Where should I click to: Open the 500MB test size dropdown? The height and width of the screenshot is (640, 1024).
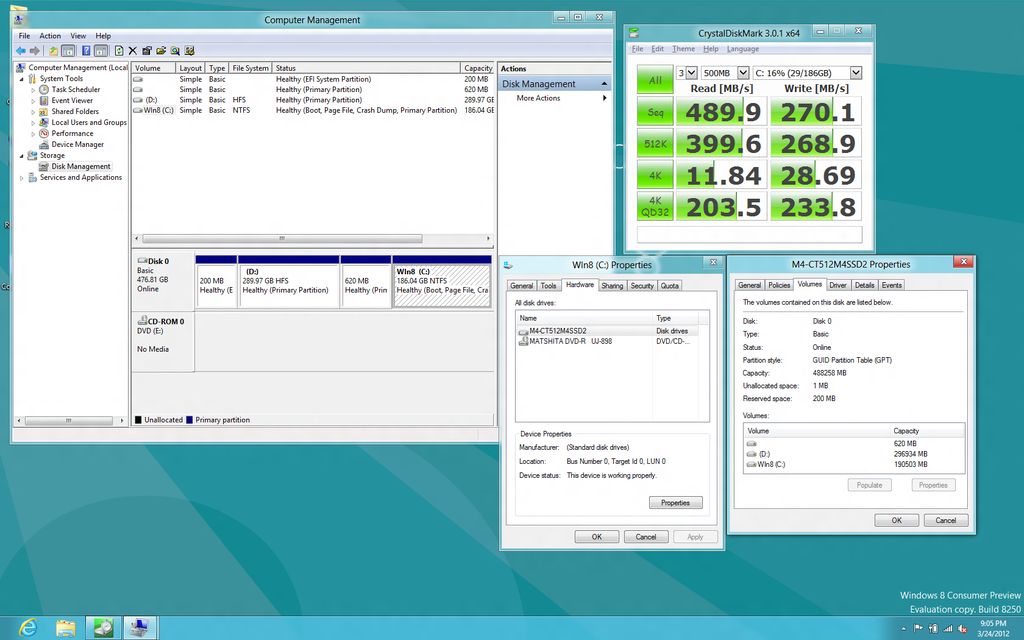(742, 73)
